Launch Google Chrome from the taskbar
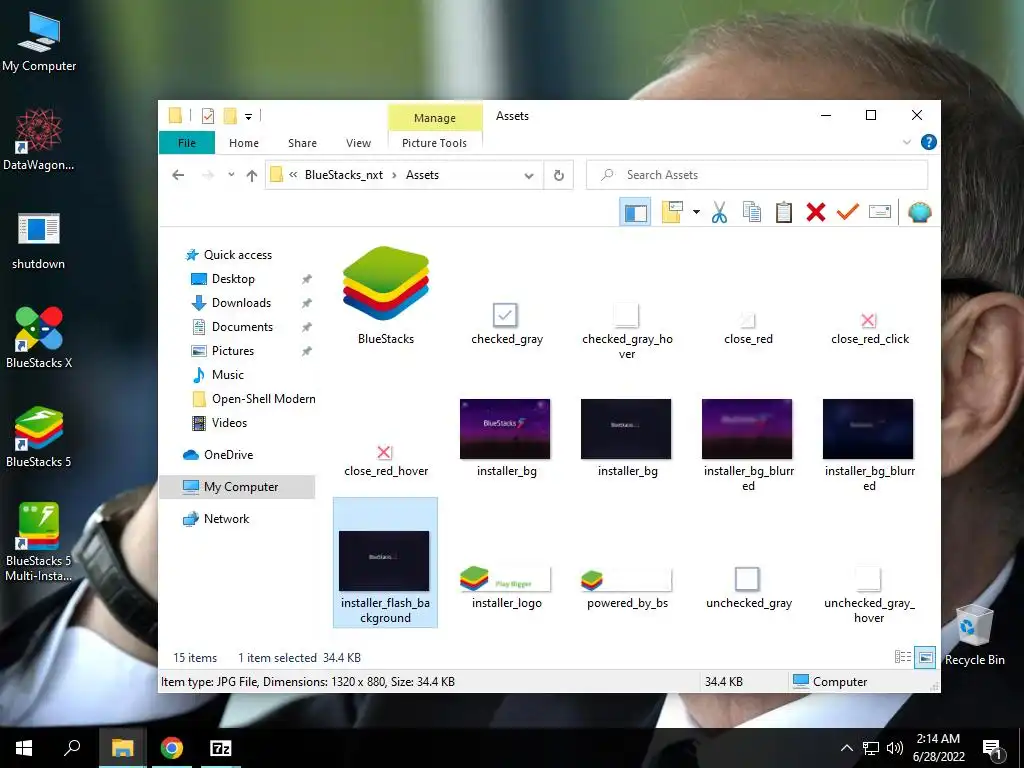1024x768 pixels. (171, 748)
